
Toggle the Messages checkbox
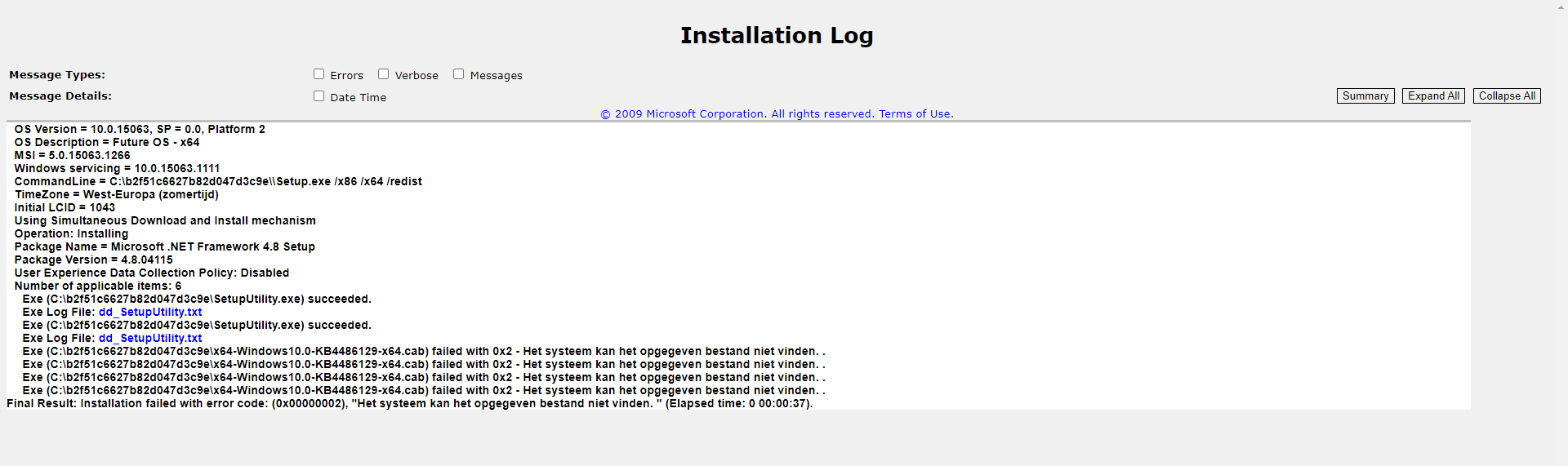(x=458, y=74)
